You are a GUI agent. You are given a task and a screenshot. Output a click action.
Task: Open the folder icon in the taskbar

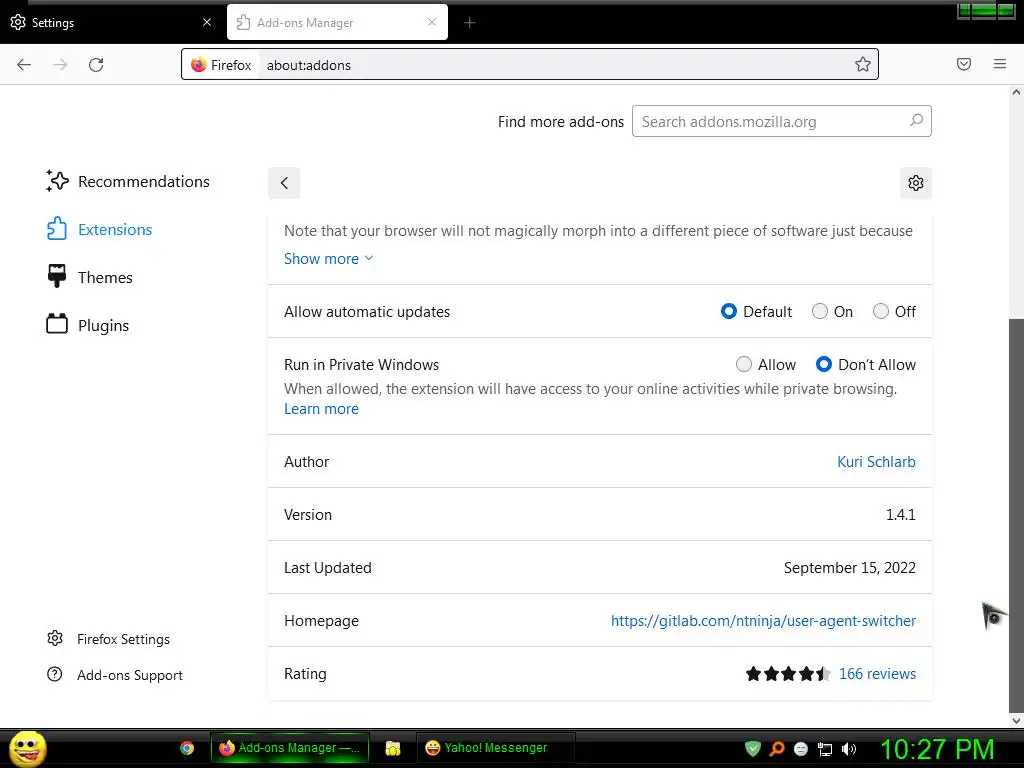392,748
